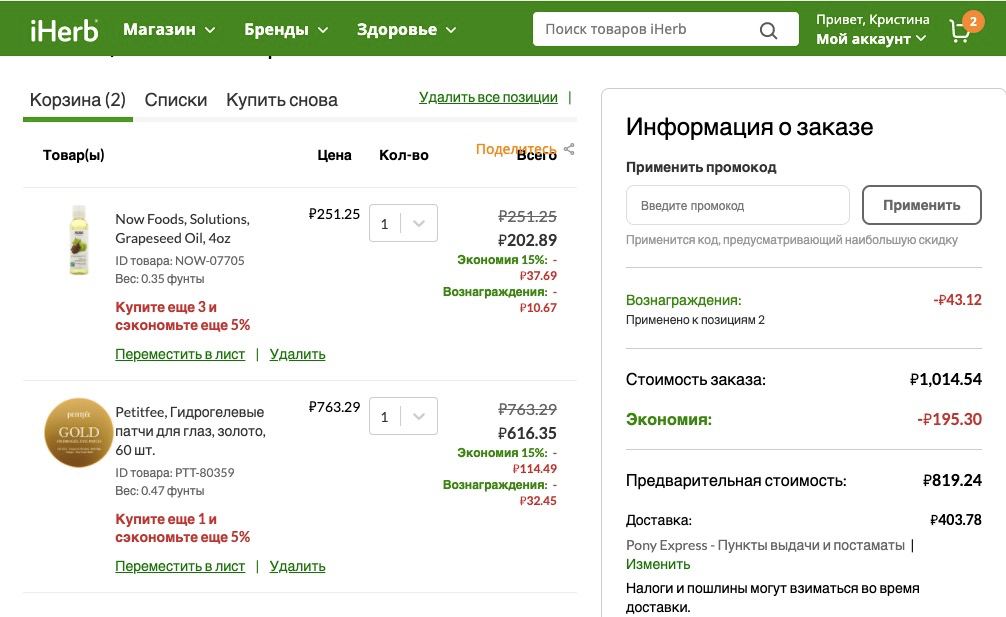Image resolution: width=1006 pixels, height=617 pixels.
Task: Click the search magnifier icon
Action: point(768,30)
